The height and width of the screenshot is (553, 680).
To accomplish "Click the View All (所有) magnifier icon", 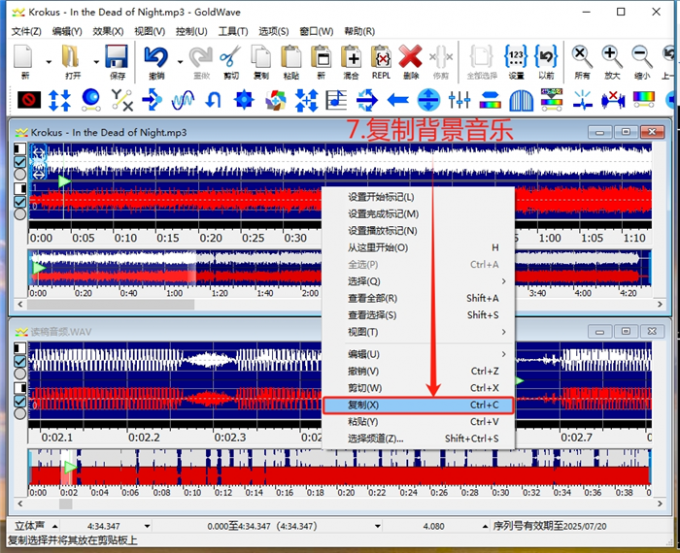I will click(582, 57).
